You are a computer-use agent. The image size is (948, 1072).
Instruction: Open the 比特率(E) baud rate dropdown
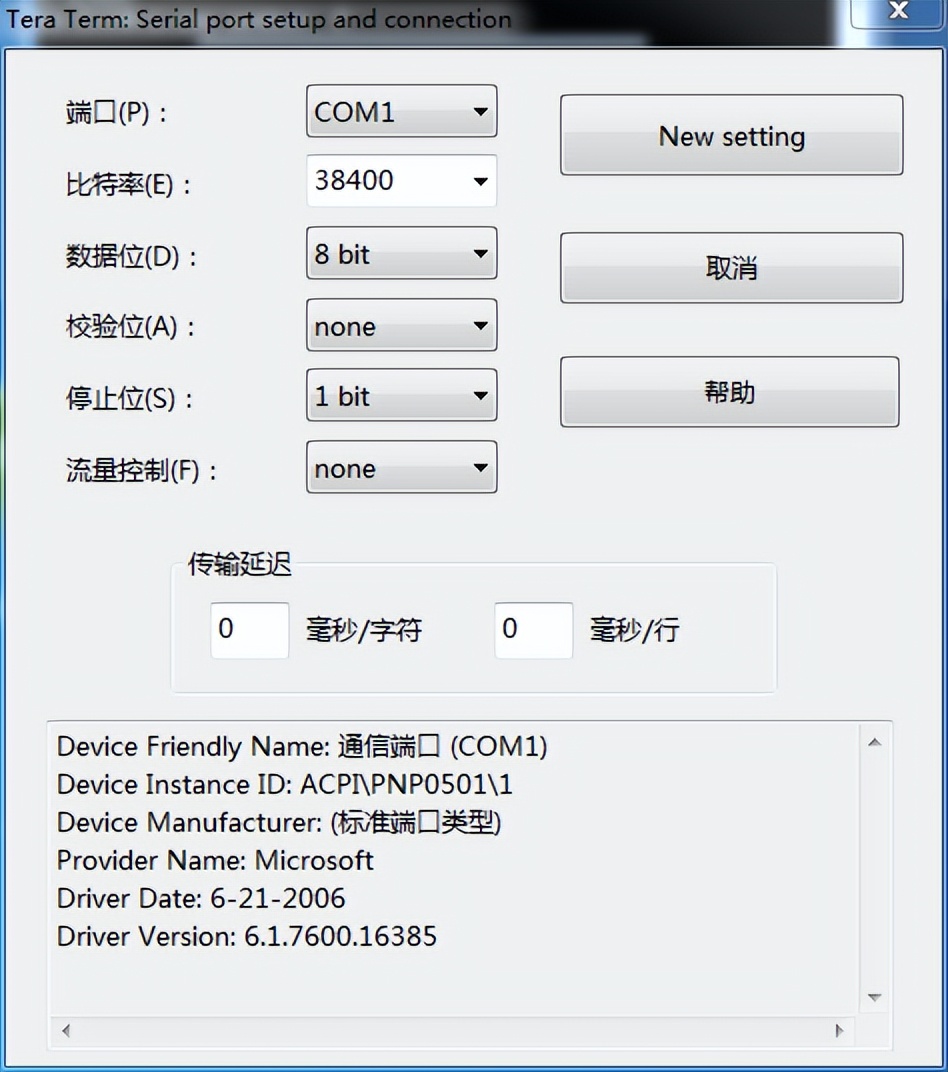tap(400, 181)
